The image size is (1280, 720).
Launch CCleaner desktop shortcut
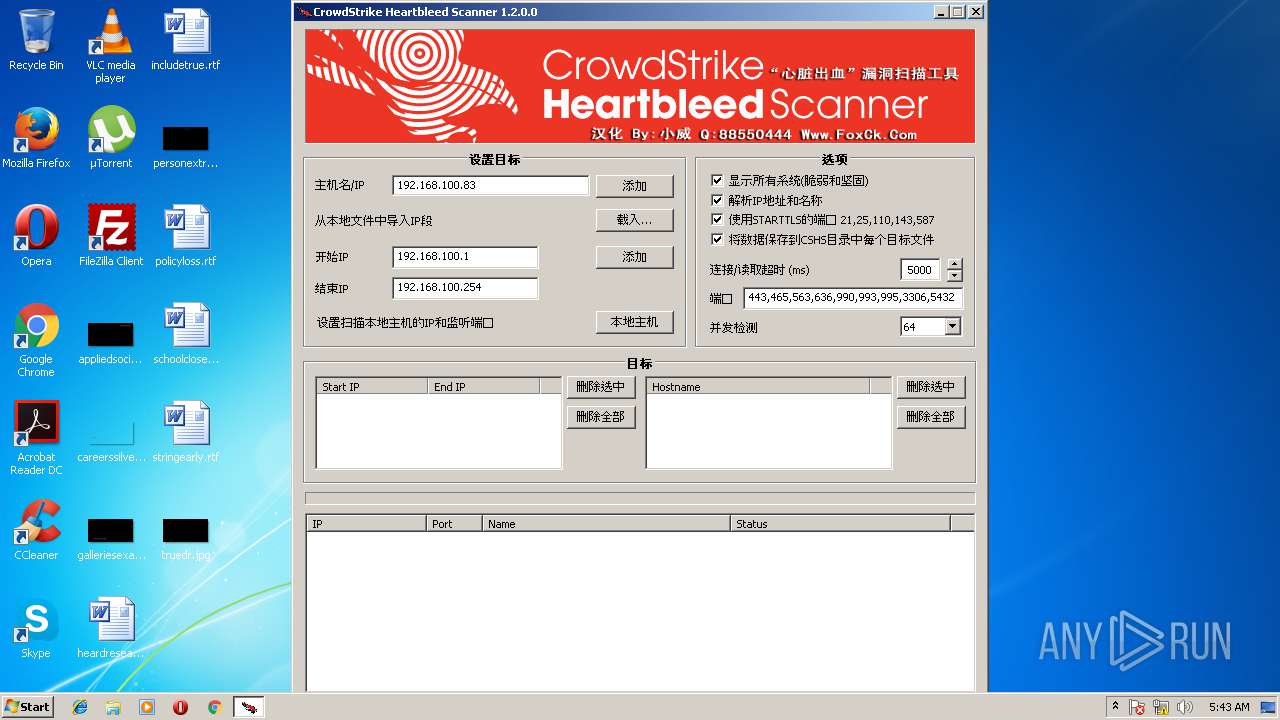(x=36, y=530)
